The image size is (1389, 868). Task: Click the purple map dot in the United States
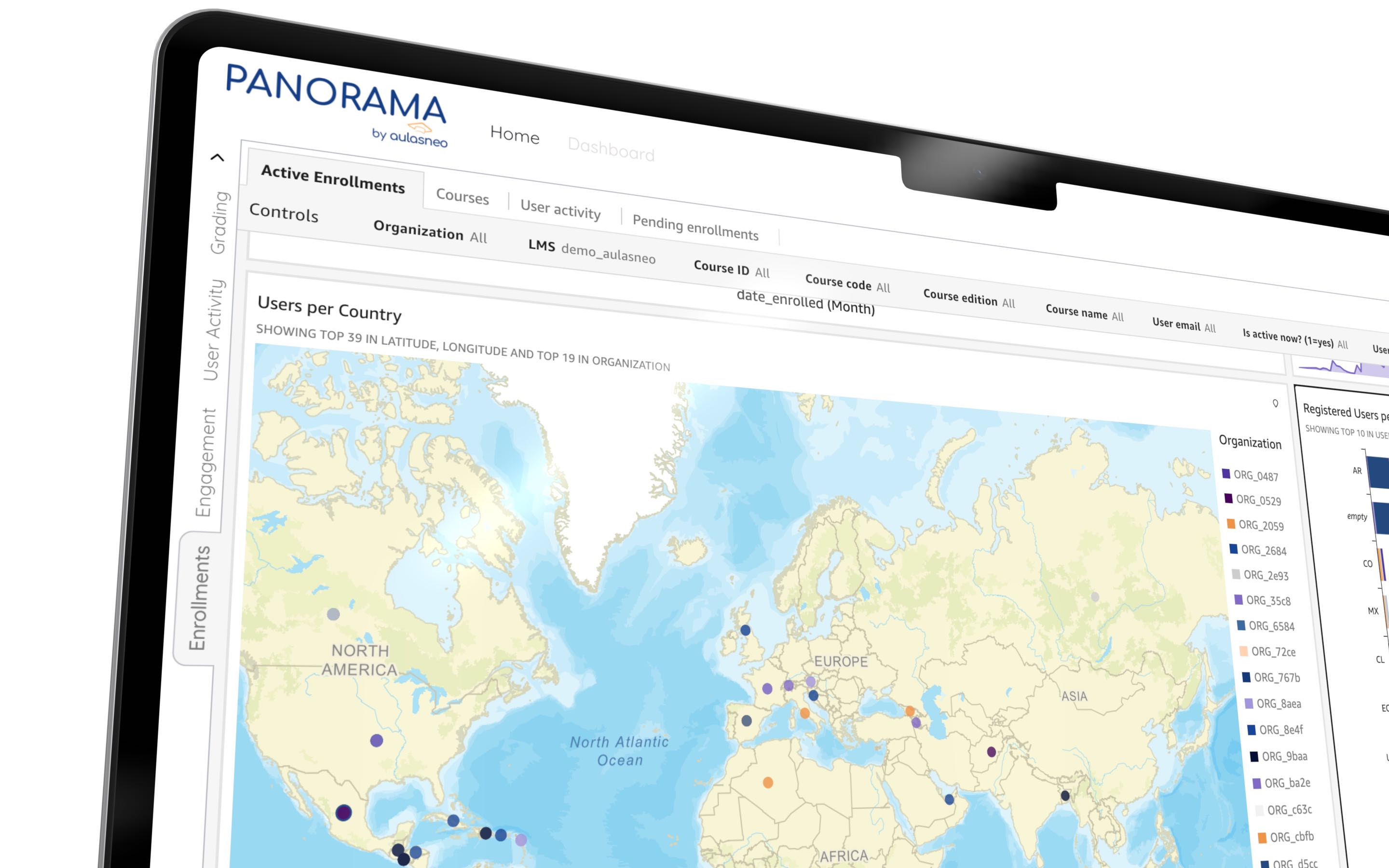[377, 741]
